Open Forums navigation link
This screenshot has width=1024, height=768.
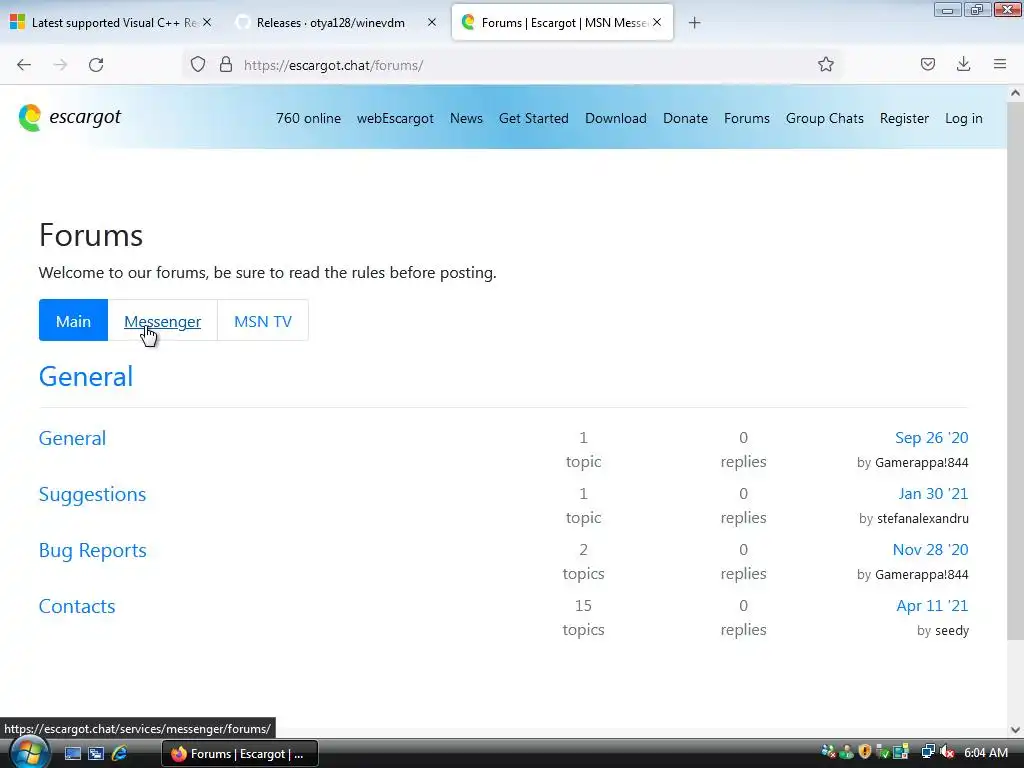coord(746,118)
